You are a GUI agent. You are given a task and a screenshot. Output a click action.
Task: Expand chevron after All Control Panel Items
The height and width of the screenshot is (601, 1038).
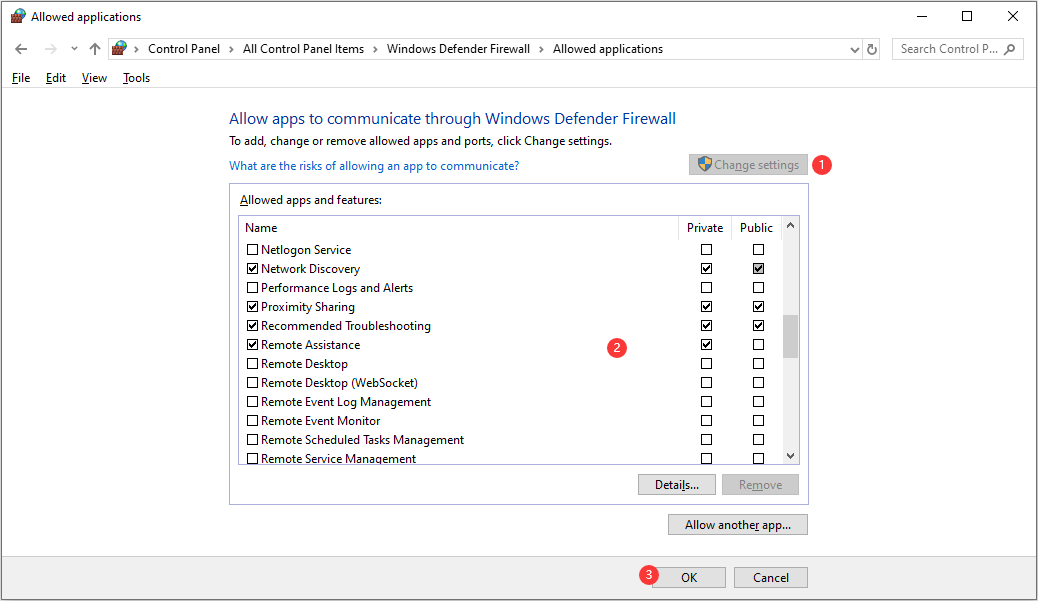tap(375, 50)
